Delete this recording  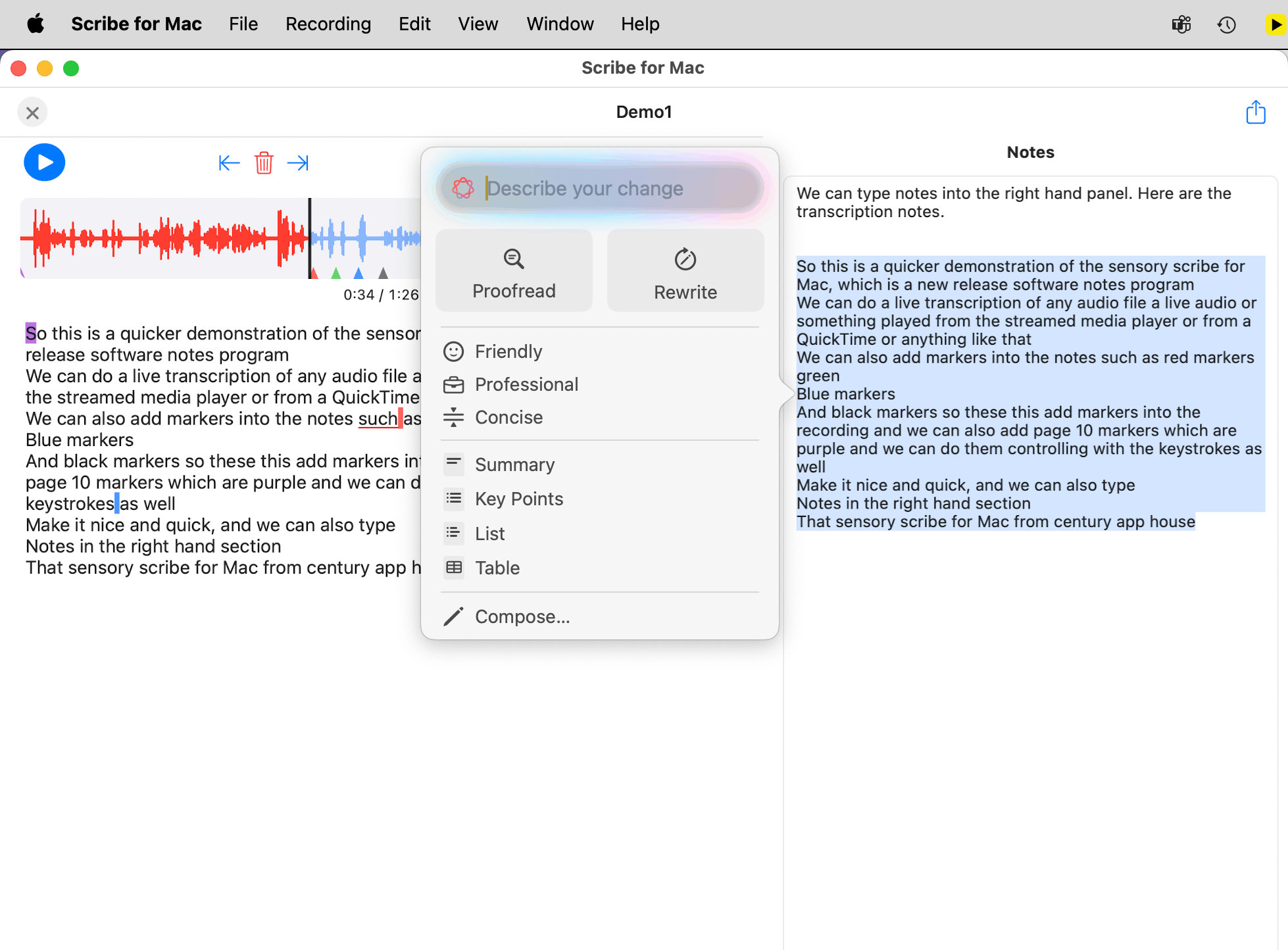coord(264,162)
